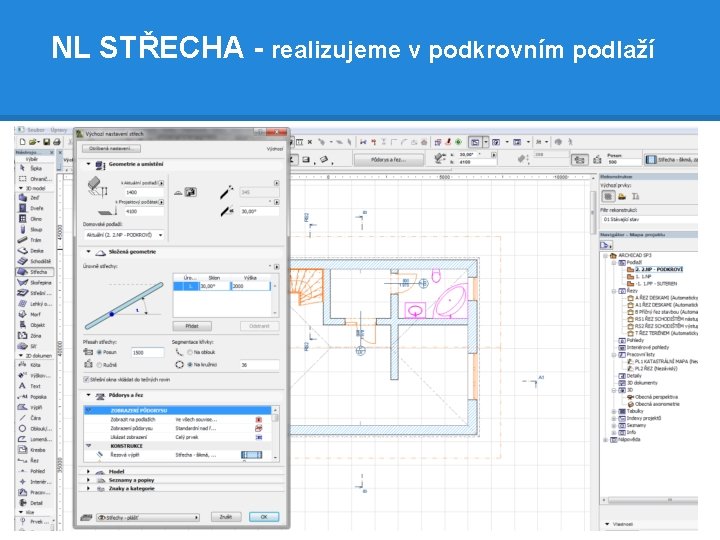Expand Seznamy a popisy section
Screen dimensions: 720x540
pyautogui.click(x=89, y=480)
